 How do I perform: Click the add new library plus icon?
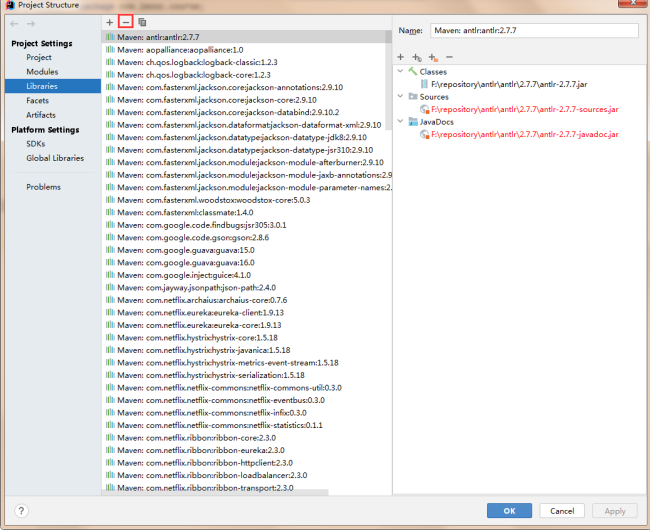tap(109, 22)
